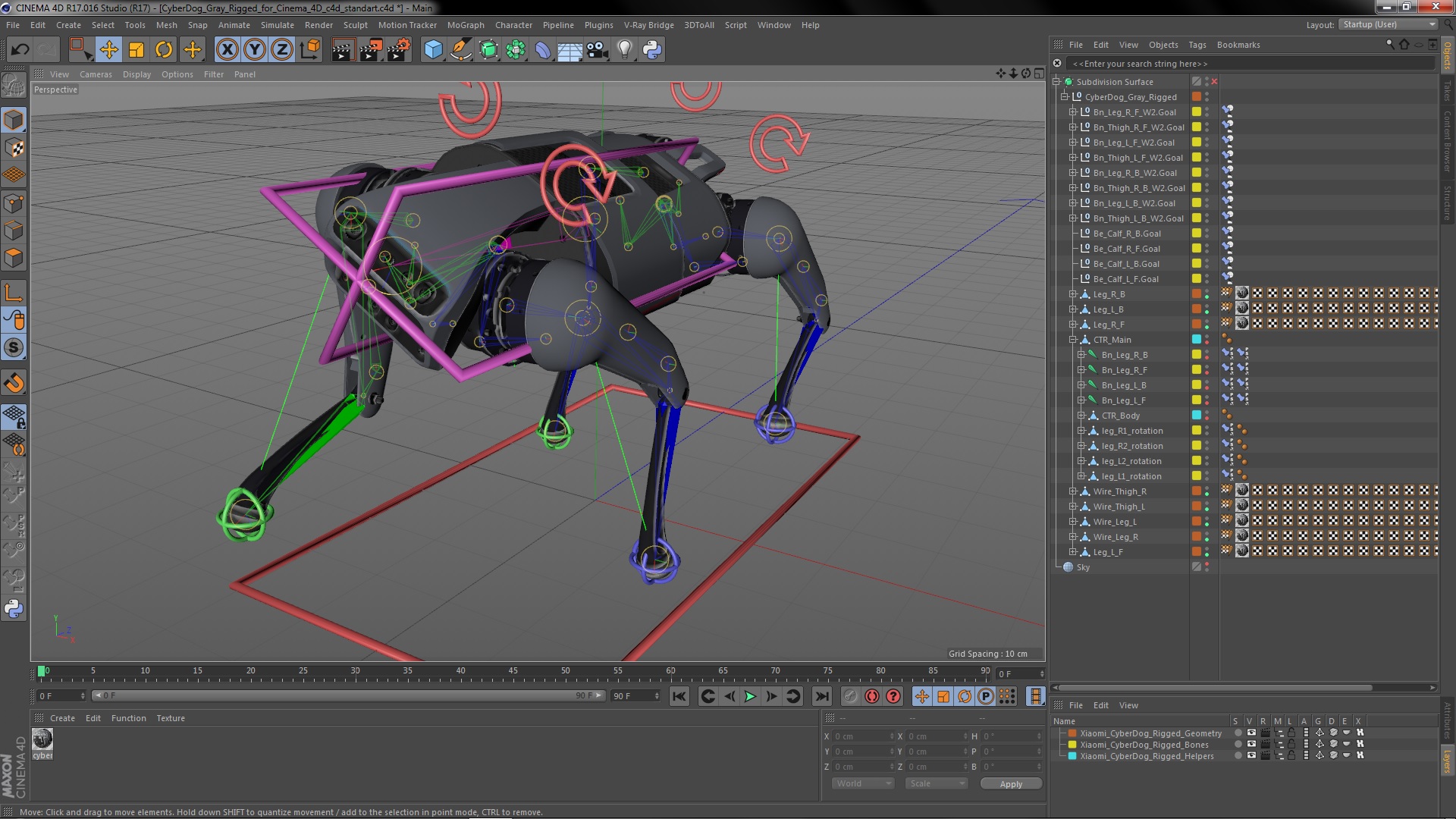Viewport: 1456px width, 819px height.
Task: Open the Scale mode dropdown
Action: tap(936, 783)
